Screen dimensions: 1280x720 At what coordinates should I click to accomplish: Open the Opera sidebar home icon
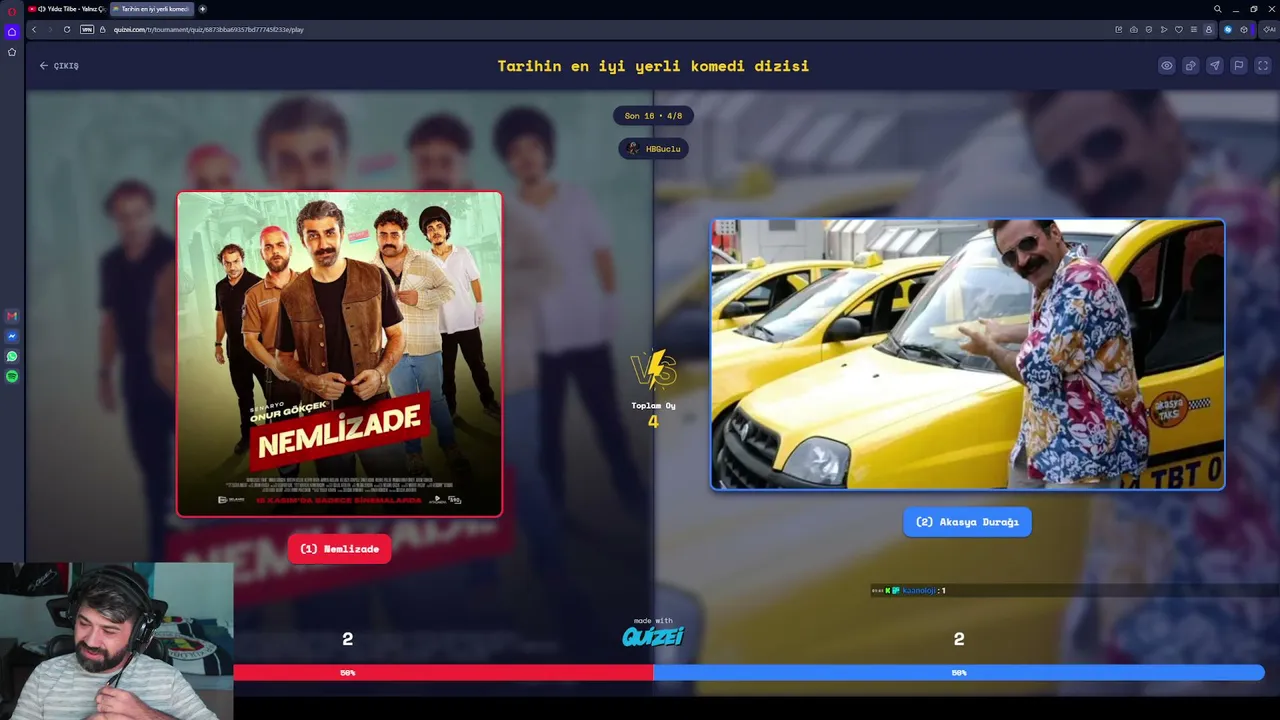(x=12, y=32)
